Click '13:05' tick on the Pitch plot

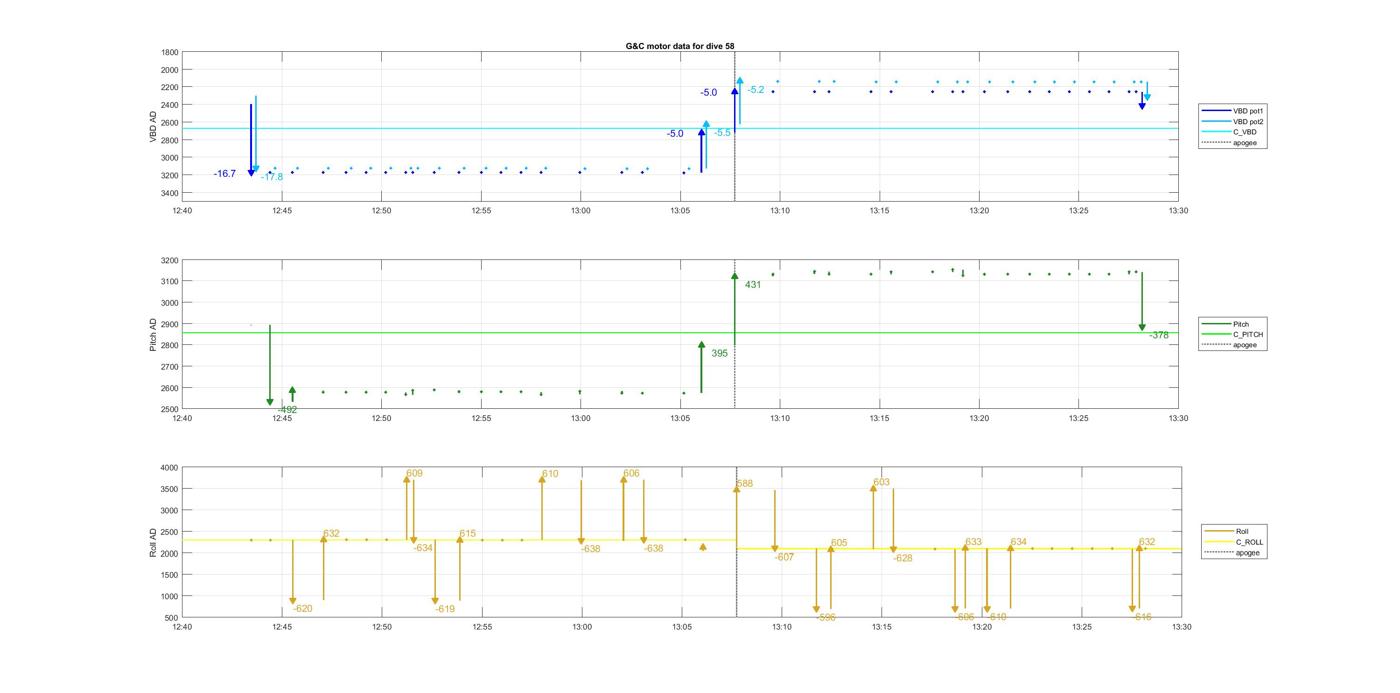[680, 419]
